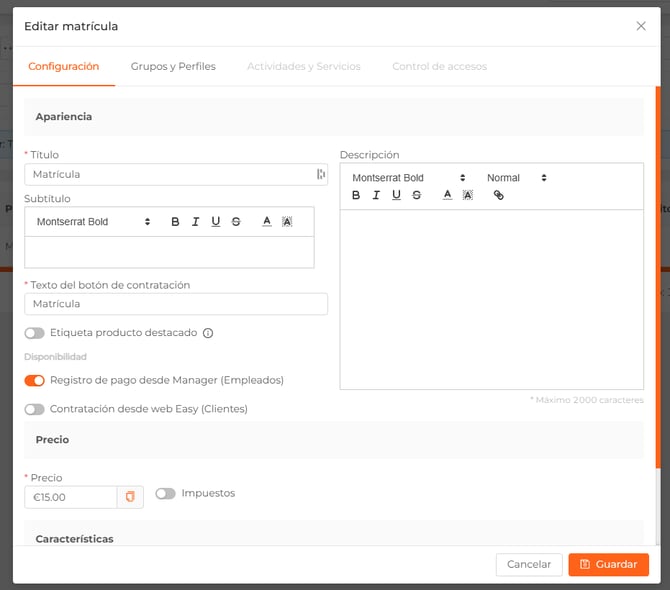Select the Configuración tab

(64, 67)
